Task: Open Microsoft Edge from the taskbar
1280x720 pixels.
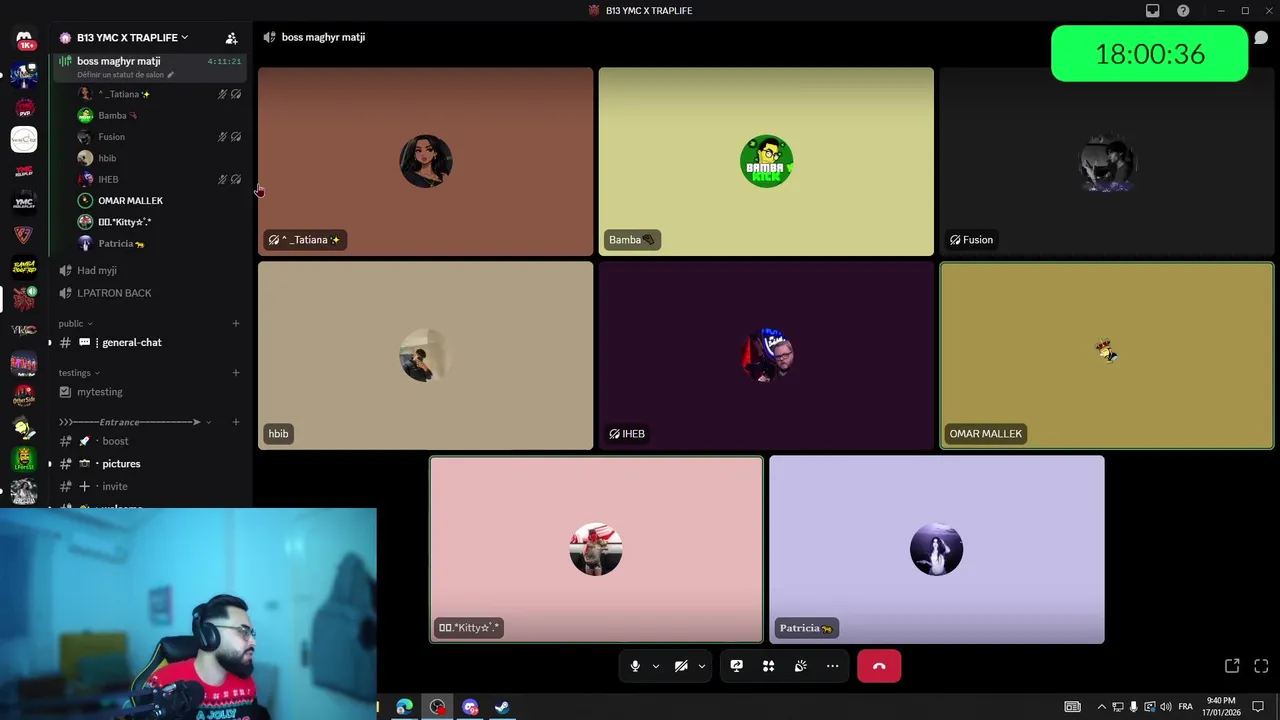Action: point(404,707)
